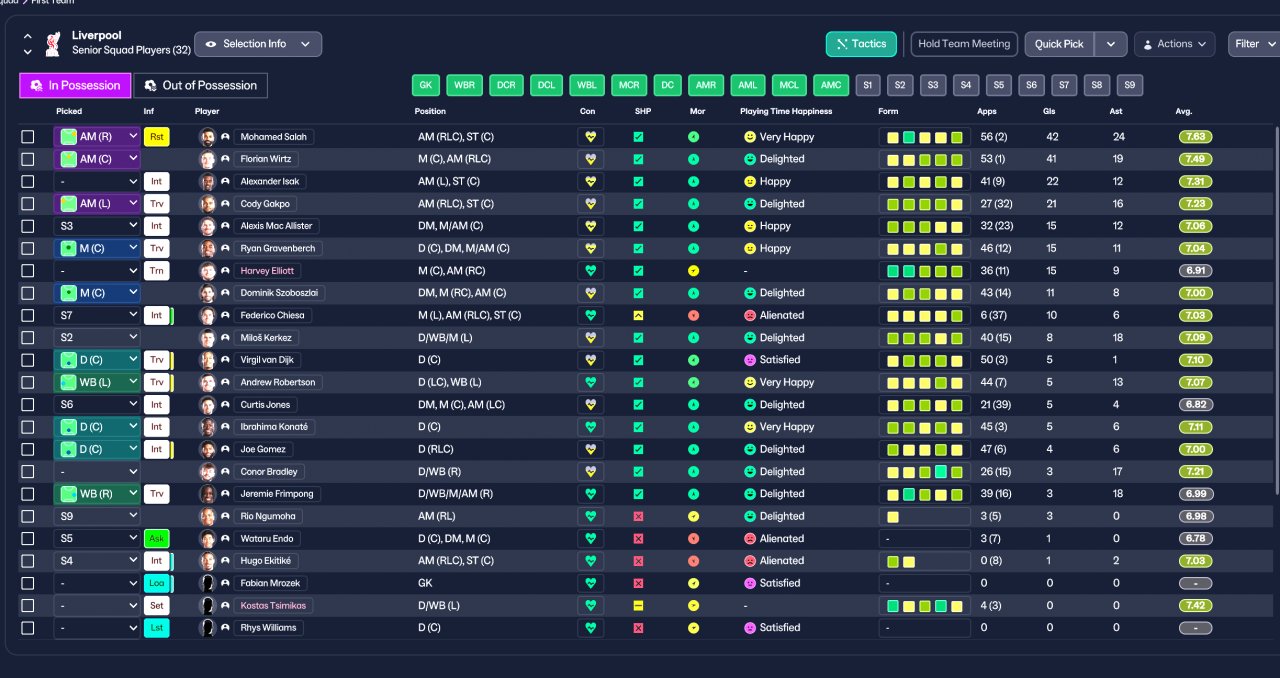Select the AMC position slot button
Viewport: 1280px width, 678px height.
[x=830, y=85]
